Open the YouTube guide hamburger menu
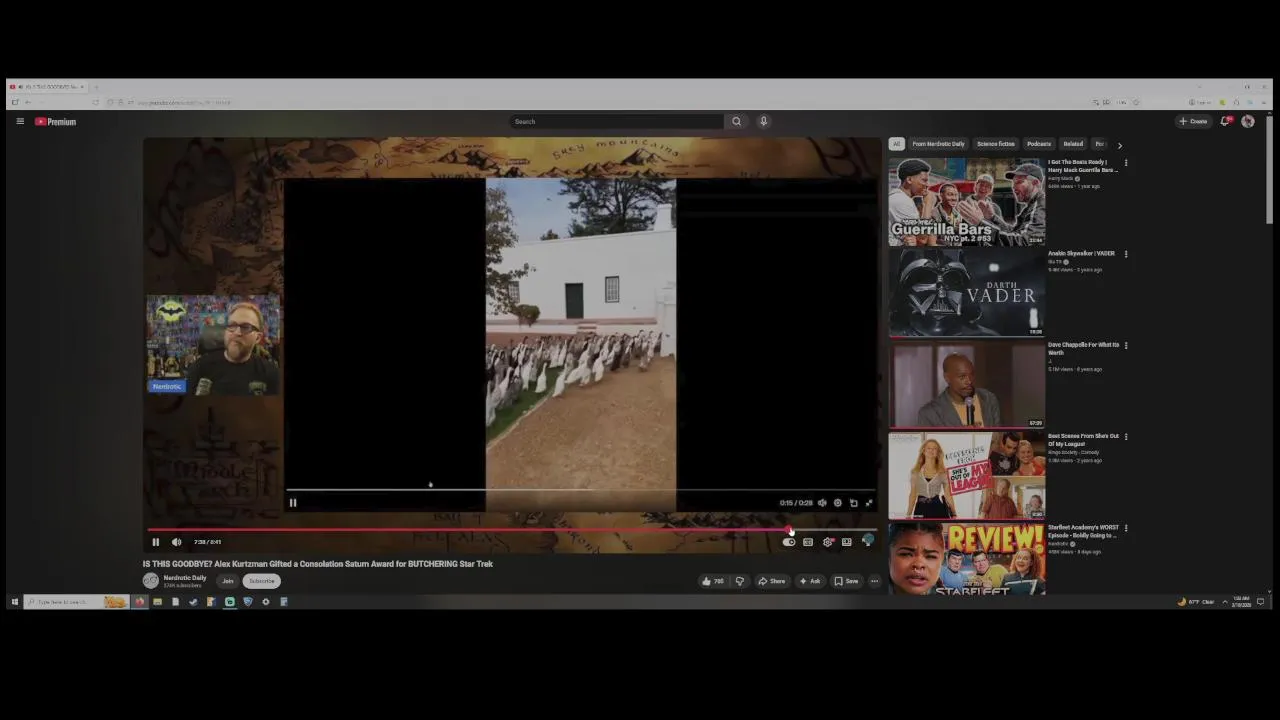The height and width of the screenshot is (720, 1280). [x=19, y=121]
